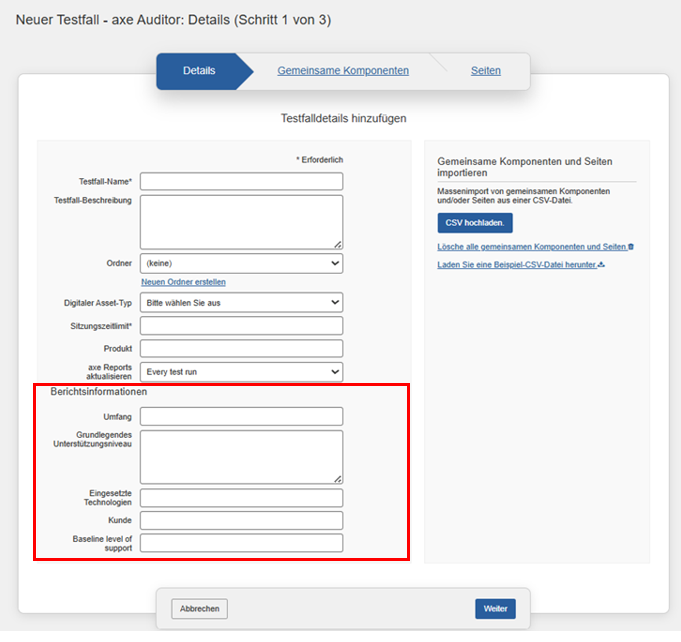681x642 pixels.
Task: Select the Eingesetzte Technologien input field
Action: (241, 498)
